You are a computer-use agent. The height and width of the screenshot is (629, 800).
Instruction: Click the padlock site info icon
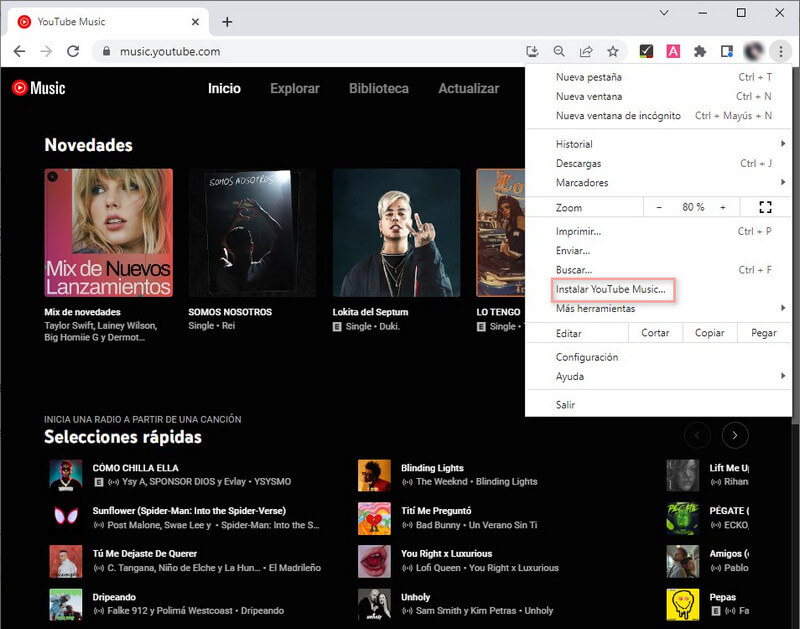(106, 51)
